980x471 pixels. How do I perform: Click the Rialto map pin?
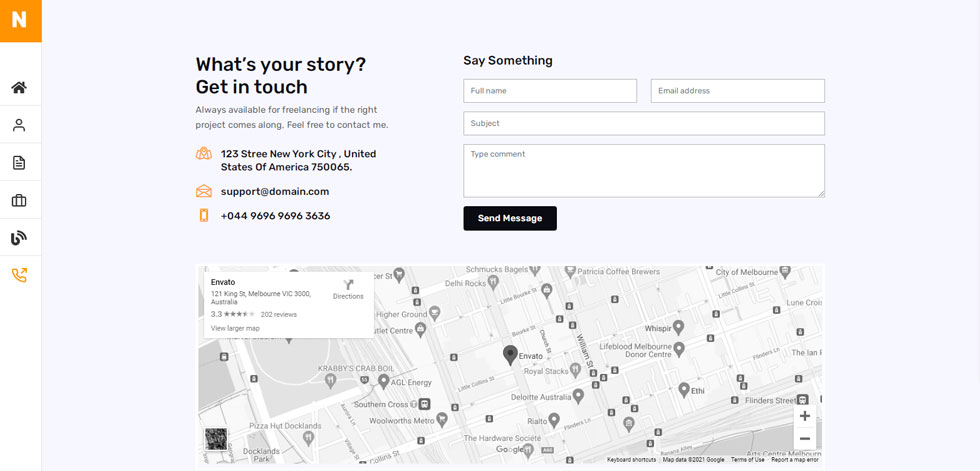554,420
